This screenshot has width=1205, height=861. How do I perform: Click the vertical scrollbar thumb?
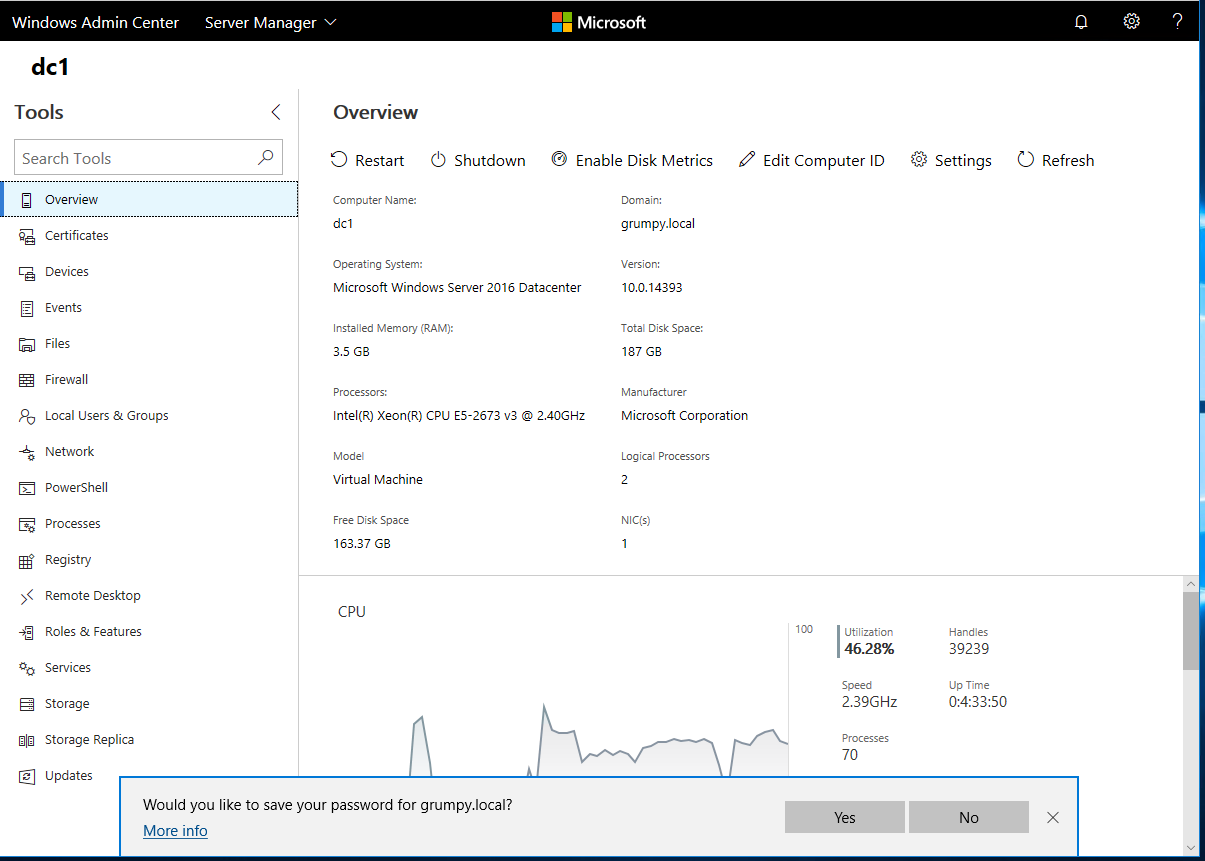tap(1190, 631)
